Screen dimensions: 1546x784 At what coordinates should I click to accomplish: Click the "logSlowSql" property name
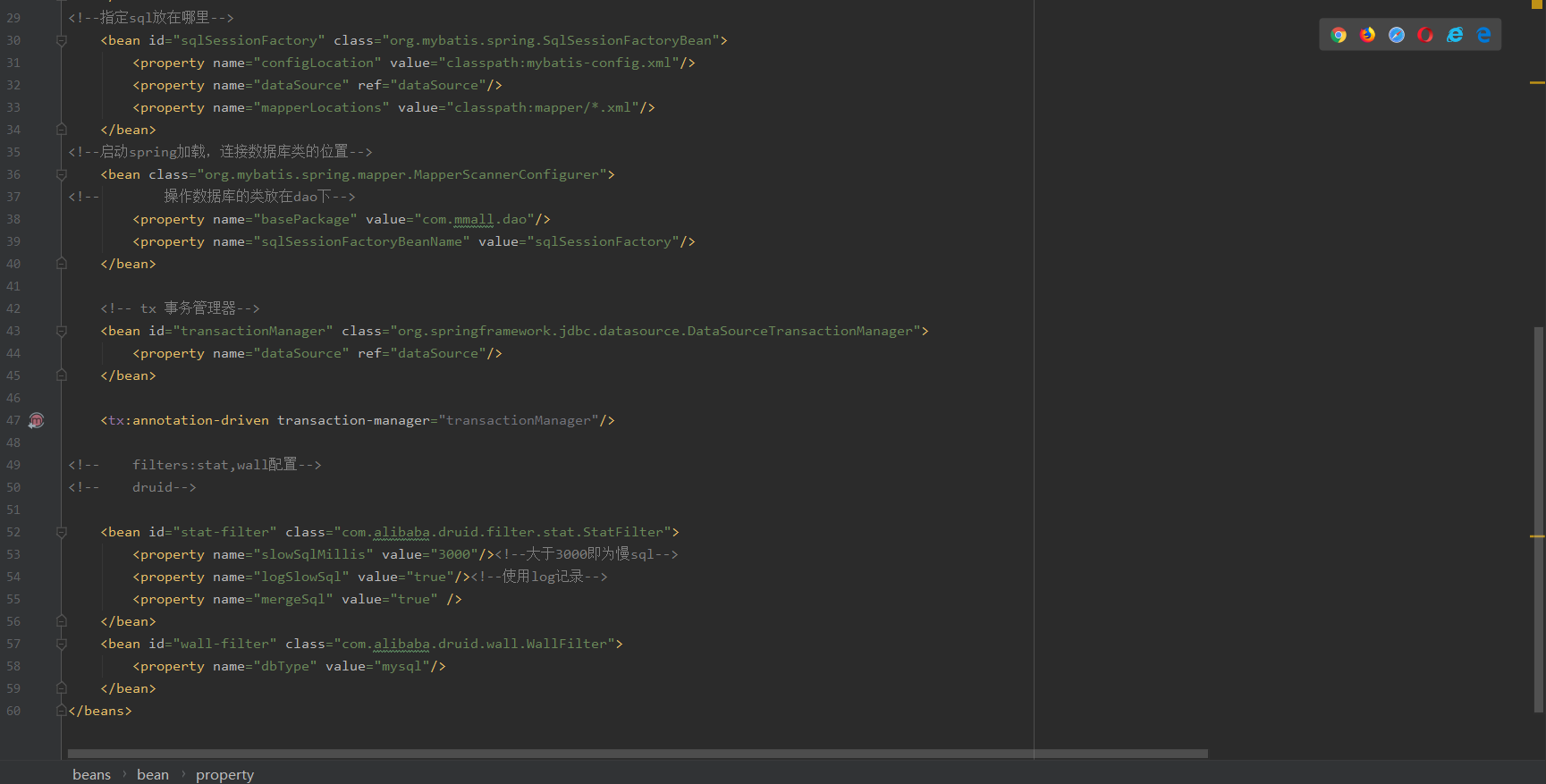tap(301, 577)
